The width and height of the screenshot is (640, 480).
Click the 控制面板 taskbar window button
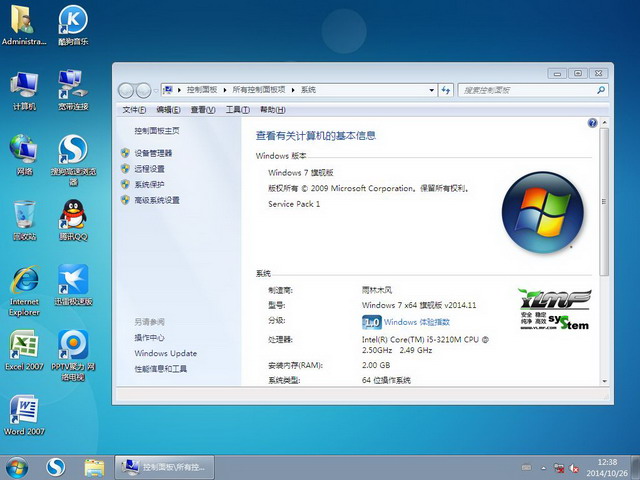[x=164, y=467]
